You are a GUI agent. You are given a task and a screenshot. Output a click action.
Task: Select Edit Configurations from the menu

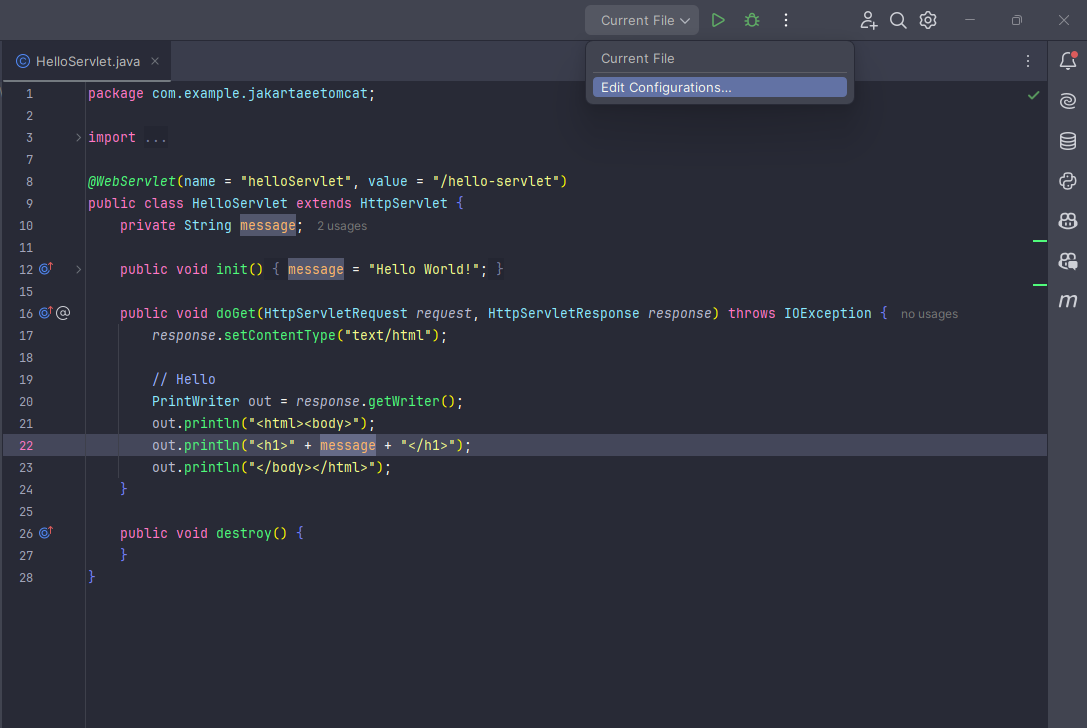[718, 87]
